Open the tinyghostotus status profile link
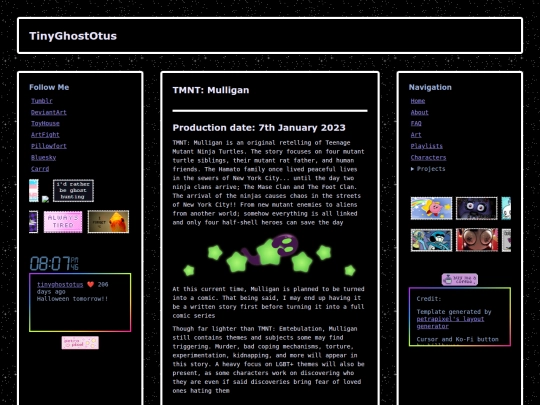This screenshot has width=540, height=405. pyautogui.click(x=60, y=284)
